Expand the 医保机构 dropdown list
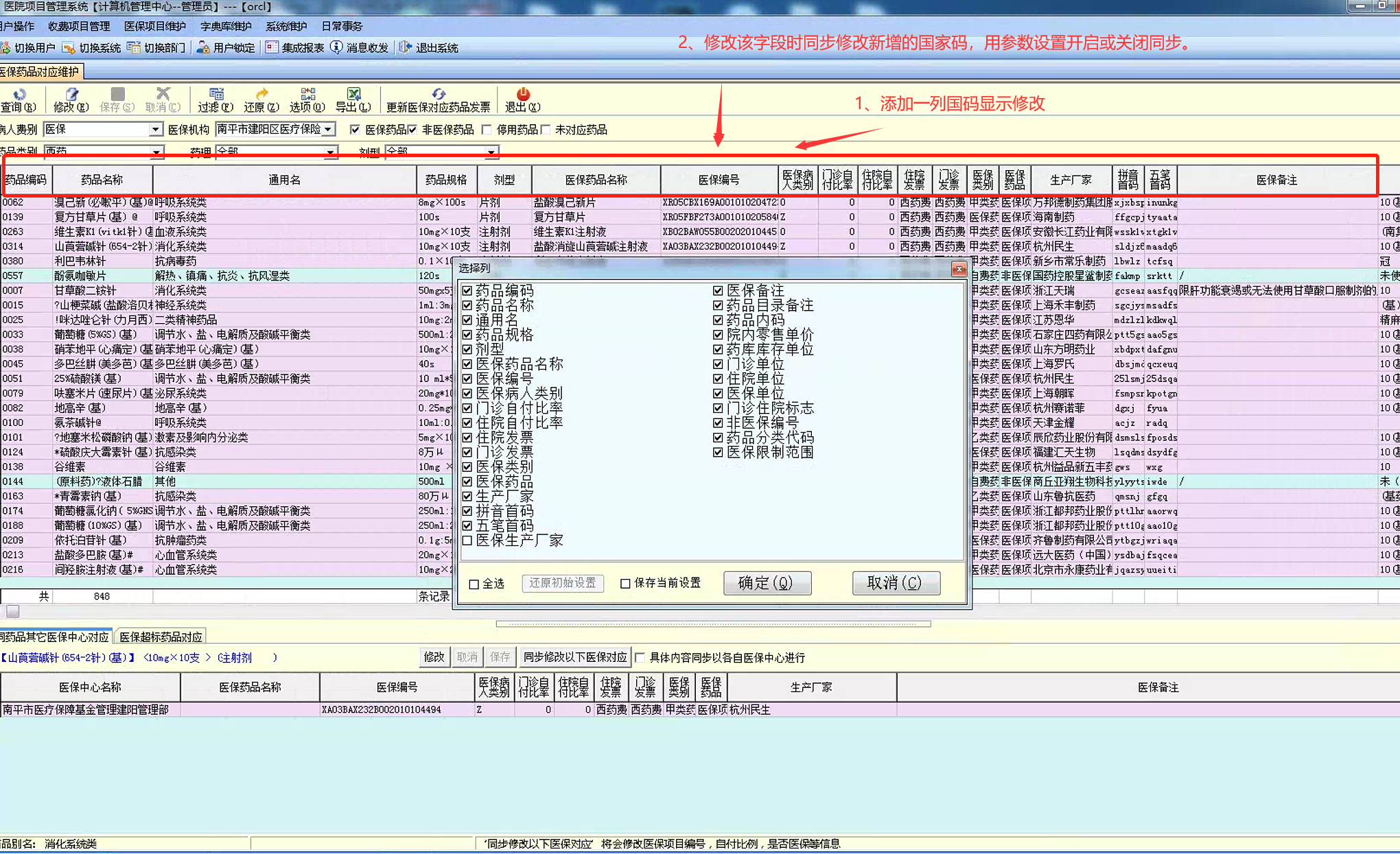This screenshot has height=854, width=1400. click(329, 130)
